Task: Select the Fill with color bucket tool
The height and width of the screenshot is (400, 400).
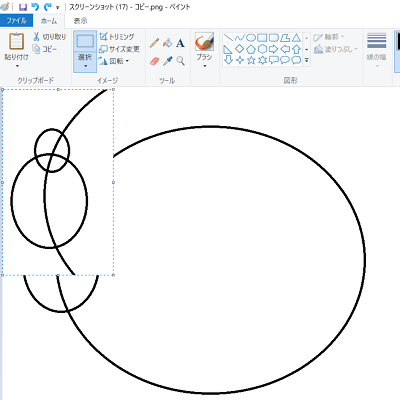Action: click(167, 43)
